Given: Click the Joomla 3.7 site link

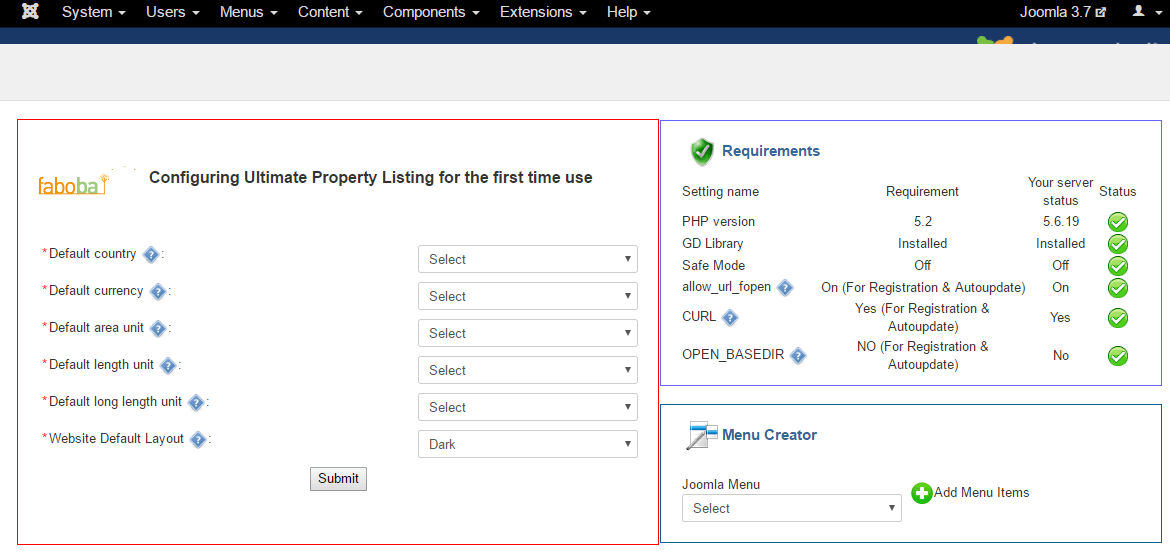Looking at the screenshot, I should (1063, 12).
